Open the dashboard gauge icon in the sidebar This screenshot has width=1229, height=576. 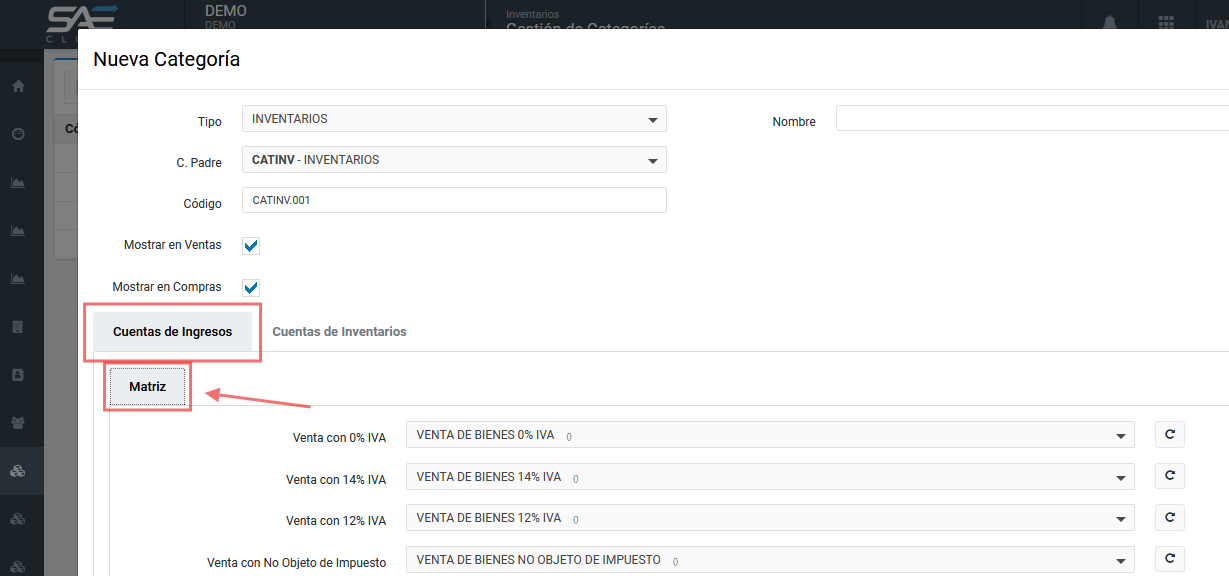[18, 134]
